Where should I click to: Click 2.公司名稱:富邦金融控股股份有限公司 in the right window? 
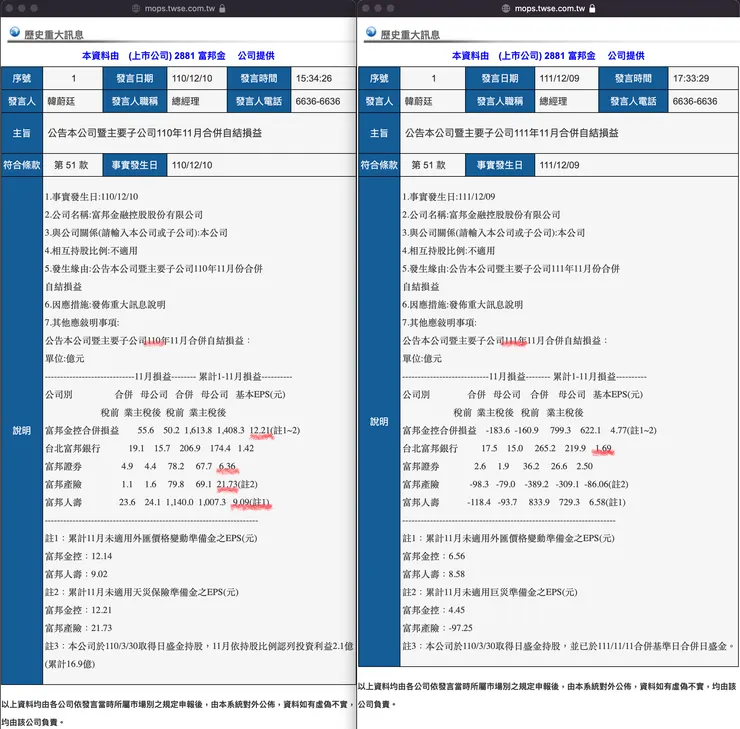481,215
